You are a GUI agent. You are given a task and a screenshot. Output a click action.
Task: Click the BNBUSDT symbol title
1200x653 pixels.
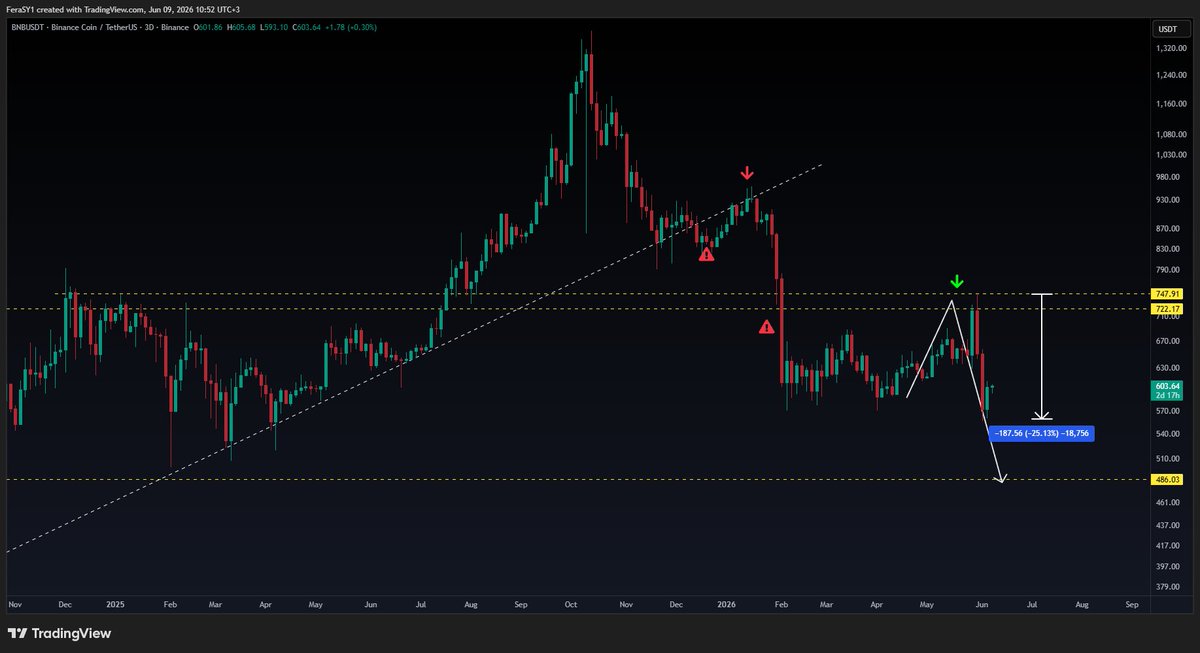pyautogui.click(x=29, y=27)
